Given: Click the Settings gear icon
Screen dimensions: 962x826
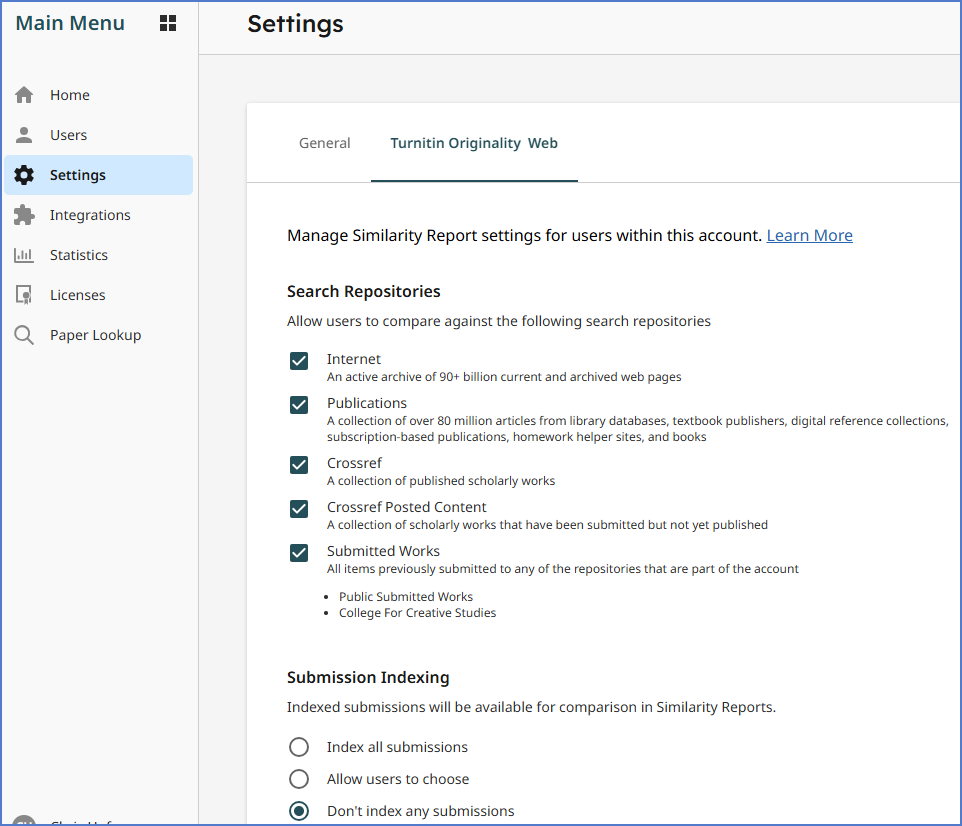Looking at the screenshot, I should pyautogui.click(x=24, y=175).
